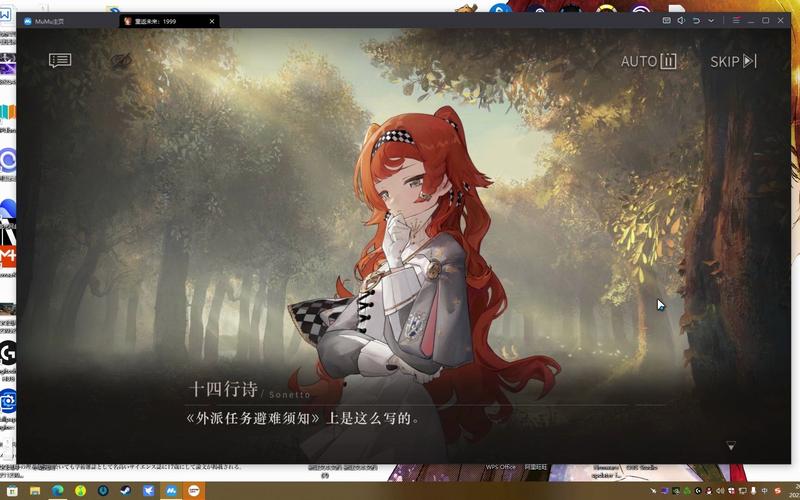Screen dimensions: 800x500
Task: Toggle hide dialogue UI eye icon
Action: coord(122,61)
